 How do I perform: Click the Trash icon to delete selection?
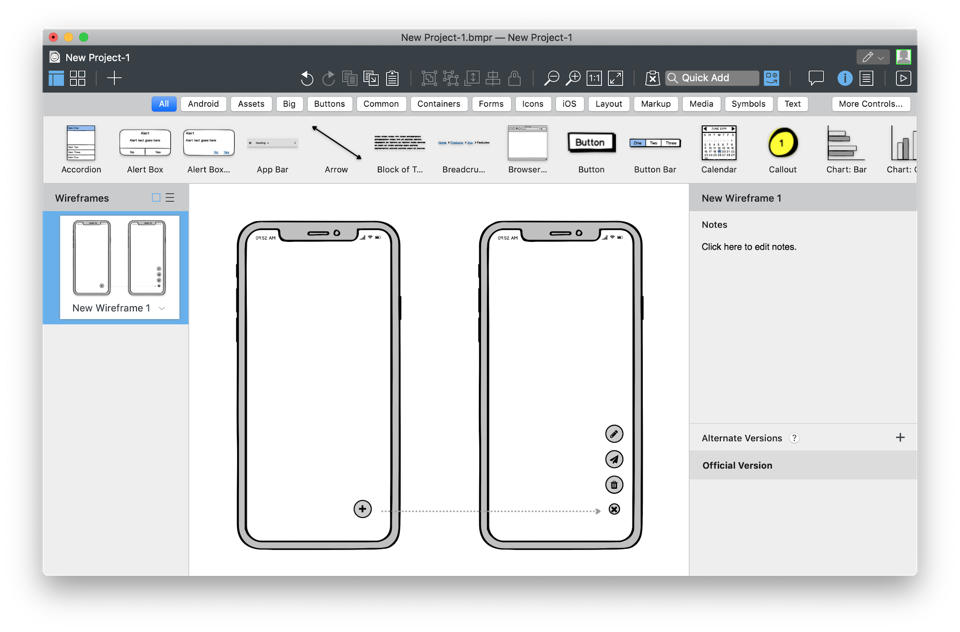pos(613,484)
